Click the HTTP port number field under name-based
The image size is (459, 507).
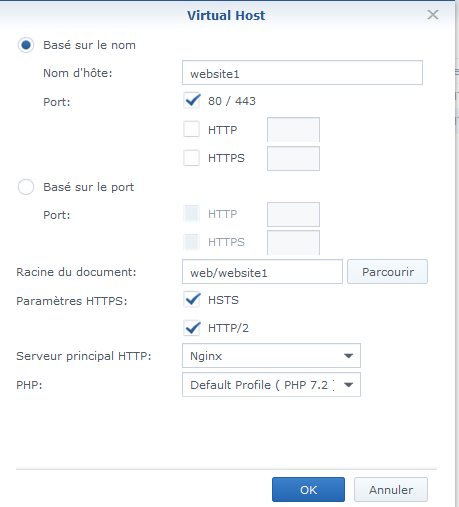[x=293, y=129]
